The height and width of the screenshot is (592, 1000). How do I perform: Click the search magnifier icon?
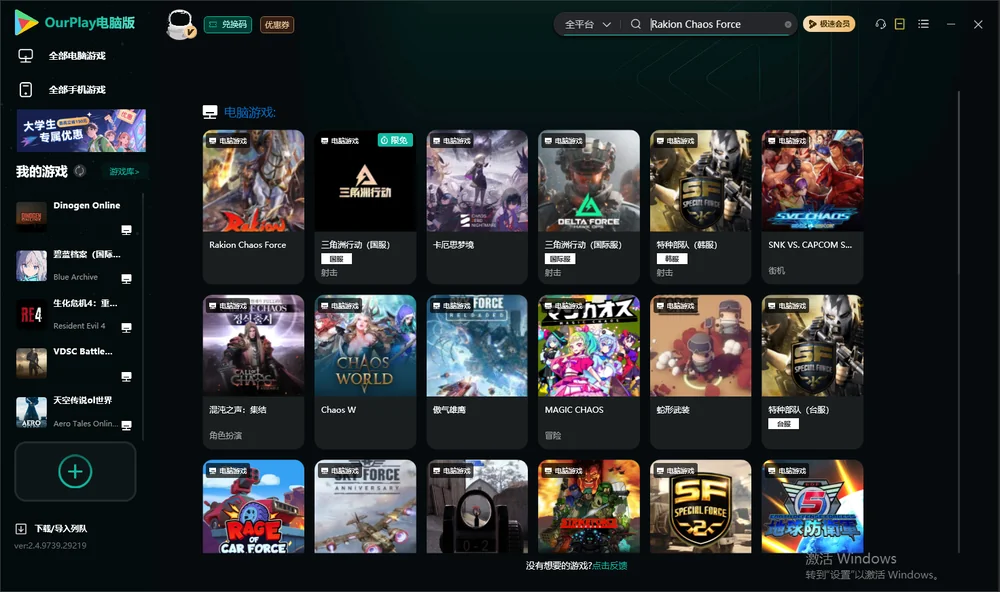click(x=635, y=24)
